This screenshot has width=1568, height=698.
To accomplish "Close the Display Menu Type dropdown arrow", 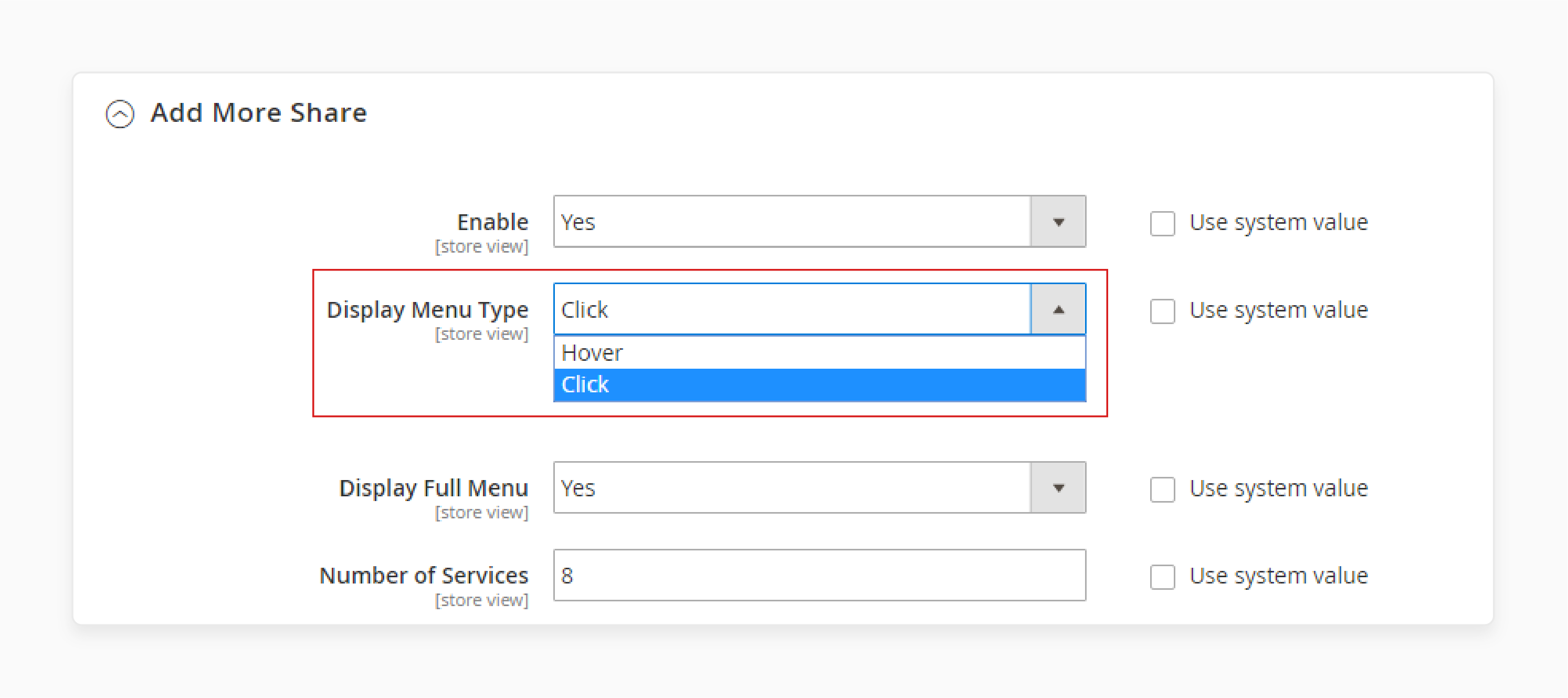I will 1058,309.
